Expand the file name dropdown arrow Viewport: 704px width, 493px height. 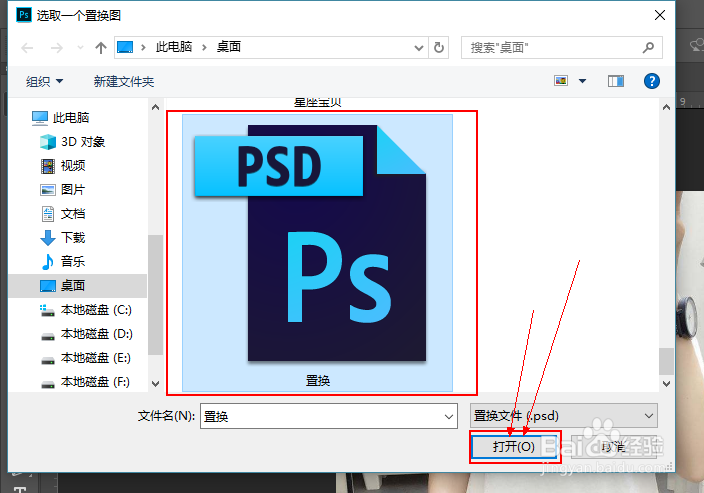point(449,417)
